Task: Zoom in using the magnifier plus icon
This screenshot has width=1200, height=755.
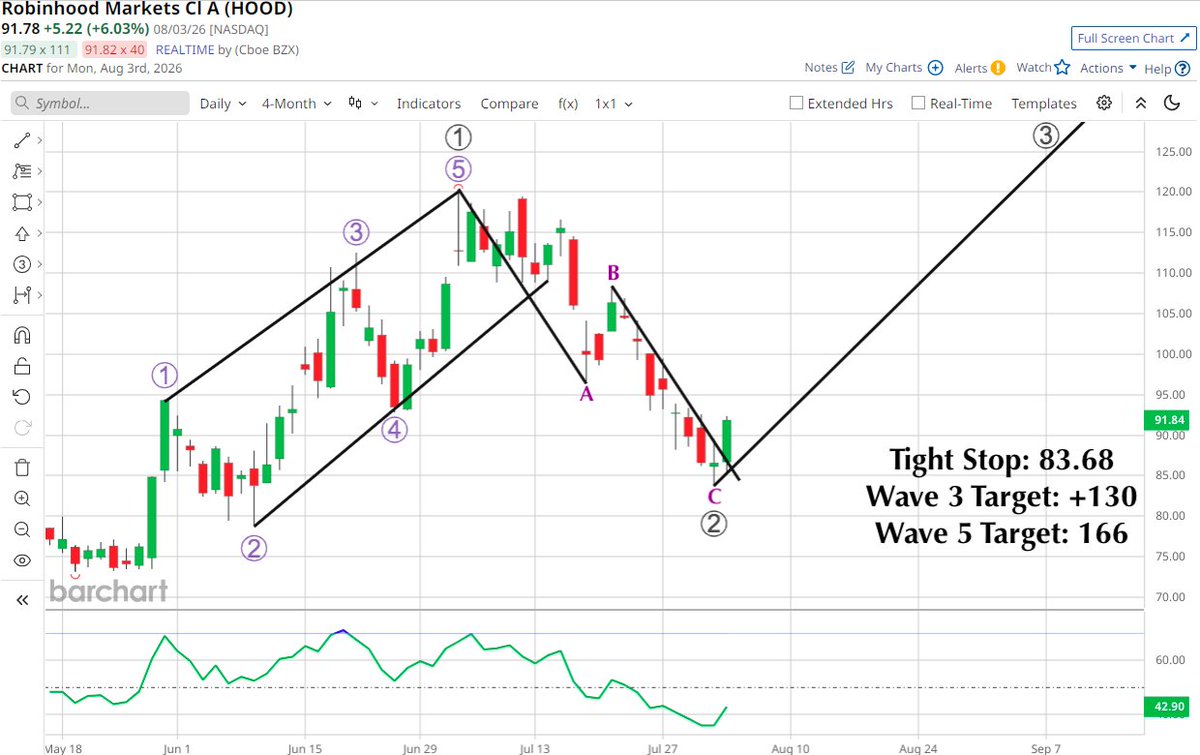Action: pos(22,498)
